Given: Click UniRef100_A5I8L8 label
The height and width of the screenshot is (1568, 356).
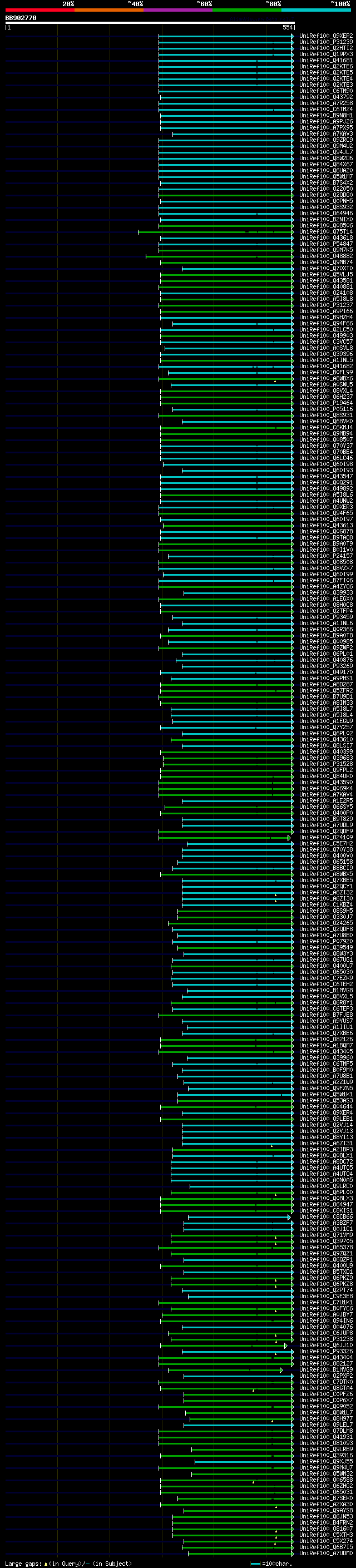Looking at the screenshot, I should pyautogui.click(x=325, y=299).
